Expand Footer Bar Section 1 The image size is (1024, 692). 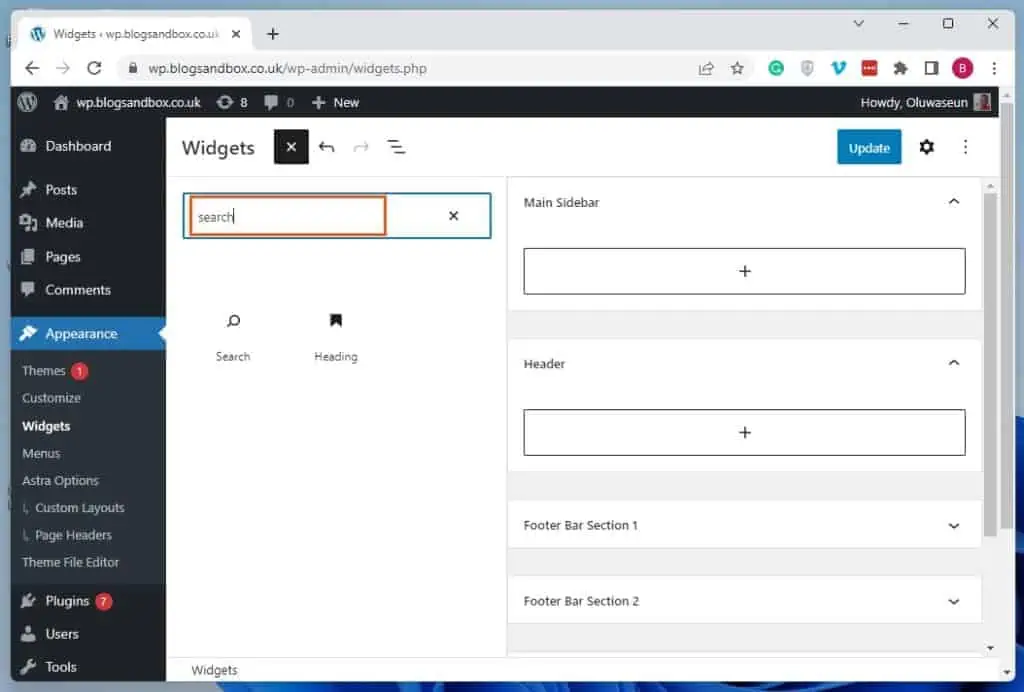[x=953, y=525]
